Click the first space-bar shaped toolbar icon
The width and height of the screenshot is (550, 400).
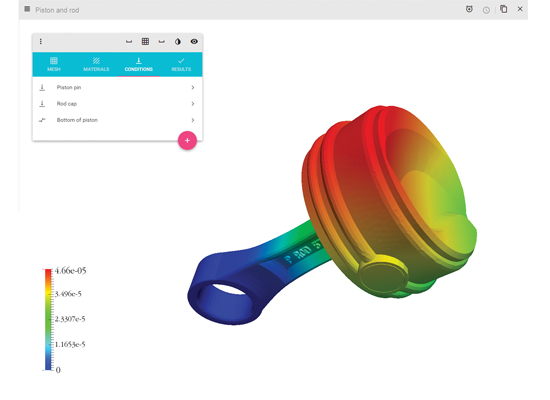pos(129,42)
